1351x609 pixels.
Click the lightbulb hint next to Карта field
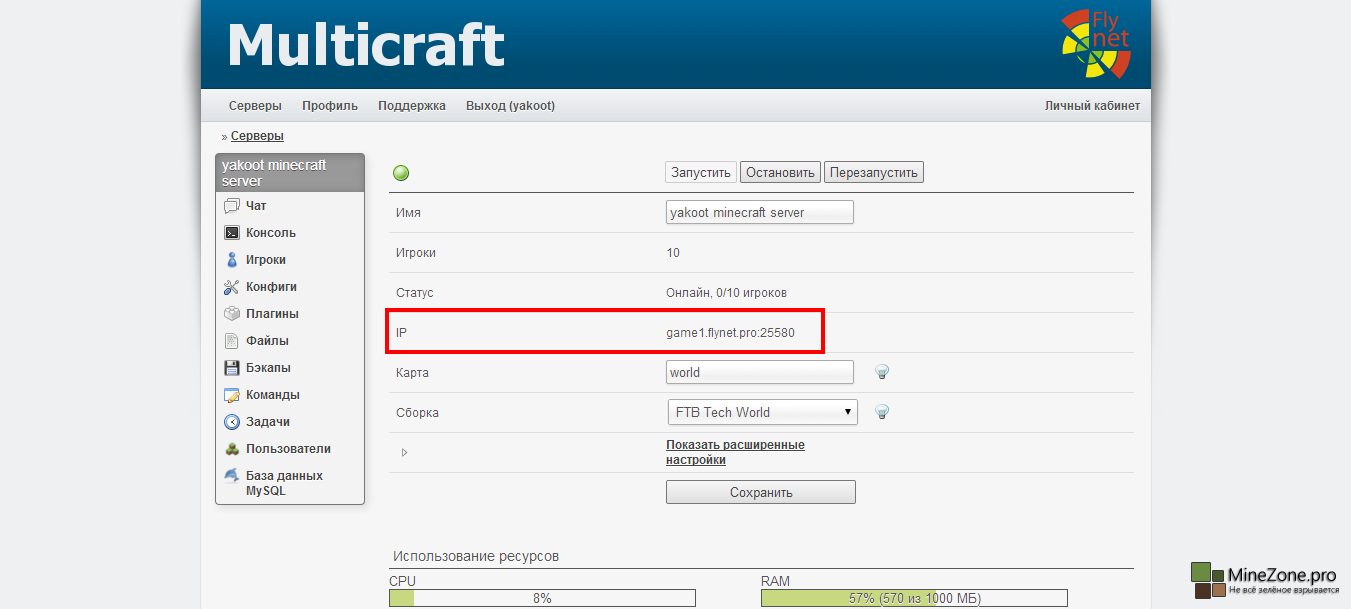[x=882, y=372]
